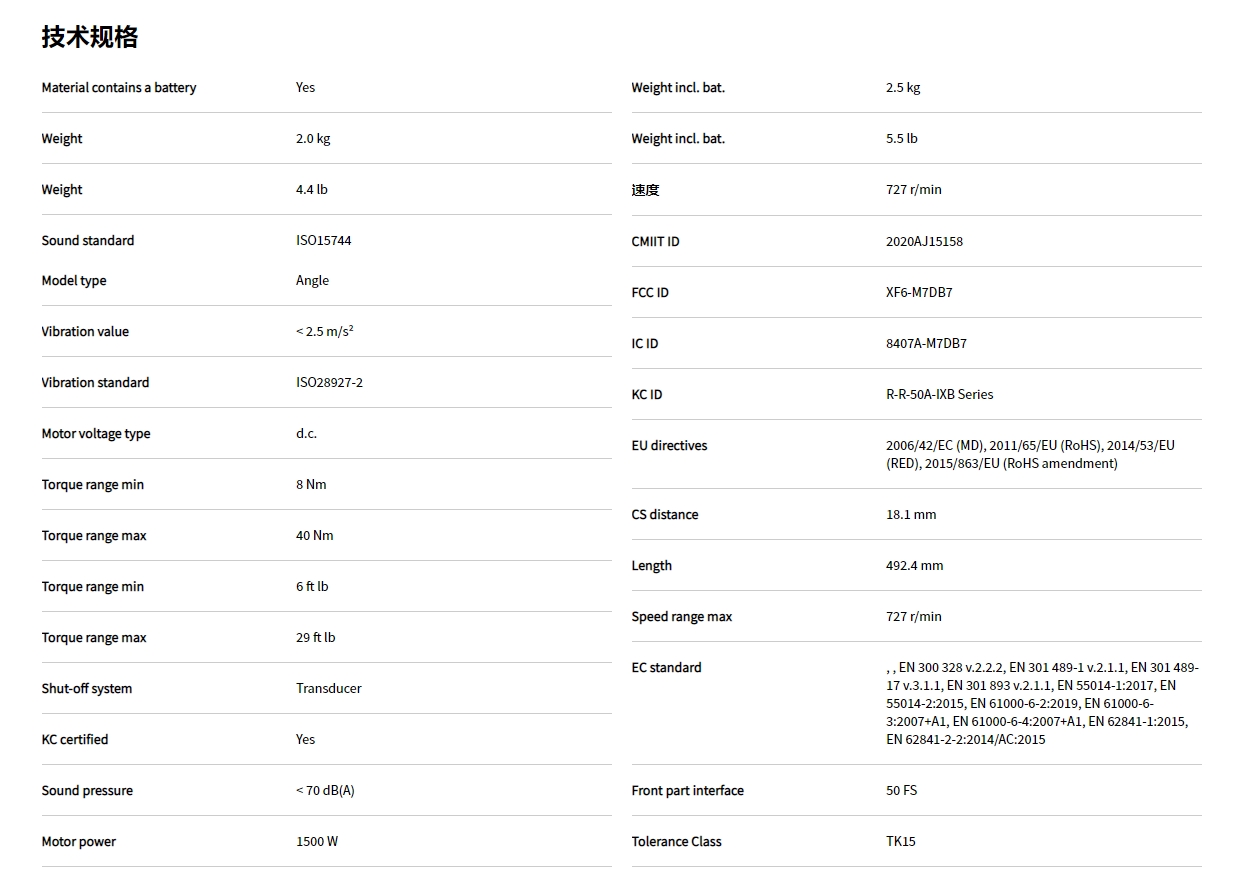
Task: Select the 40 Nm torque value
Action: [x=315, y=536]
